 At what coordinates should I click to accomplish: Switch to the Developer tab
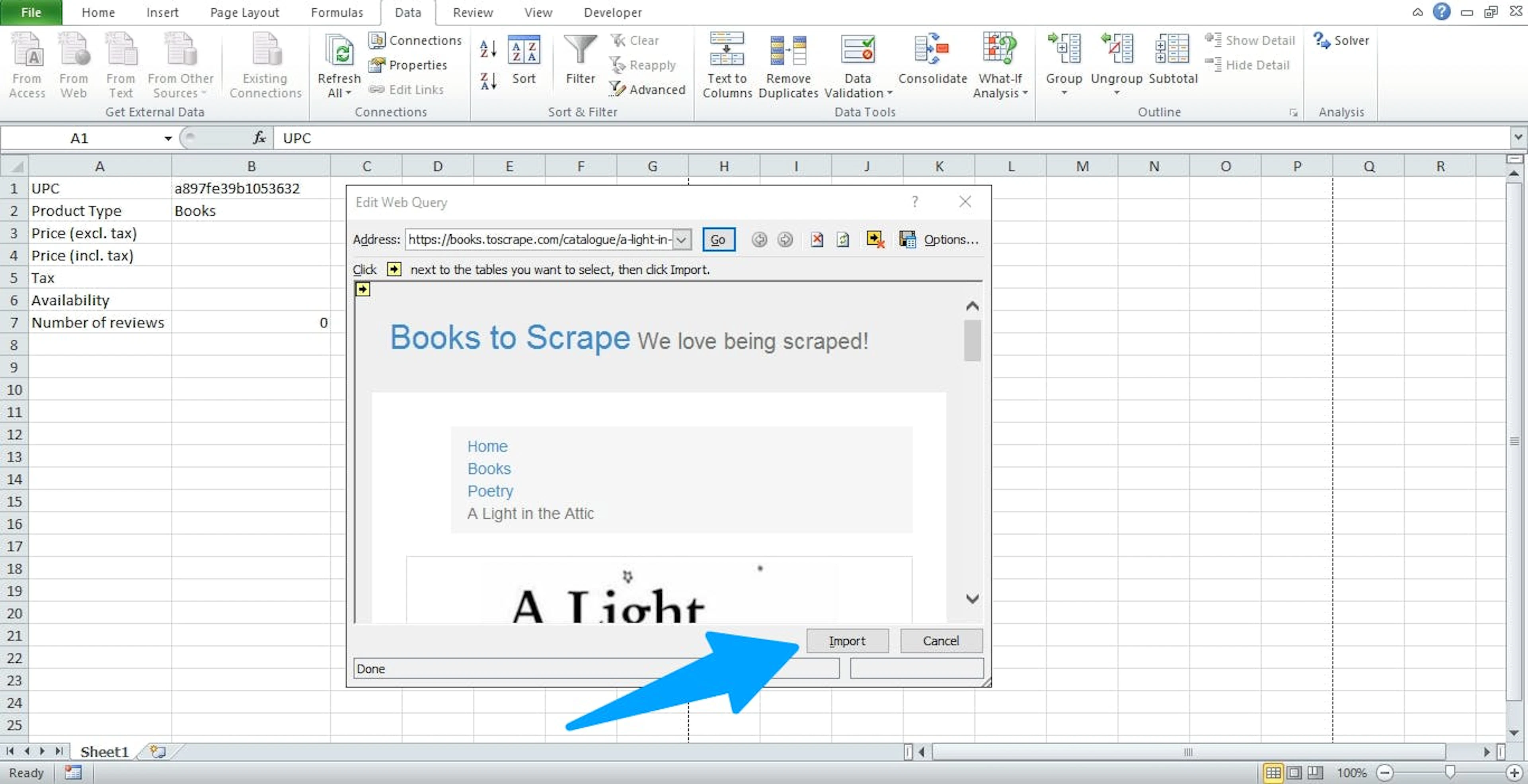pyautogui.click(x=613, y=12)
